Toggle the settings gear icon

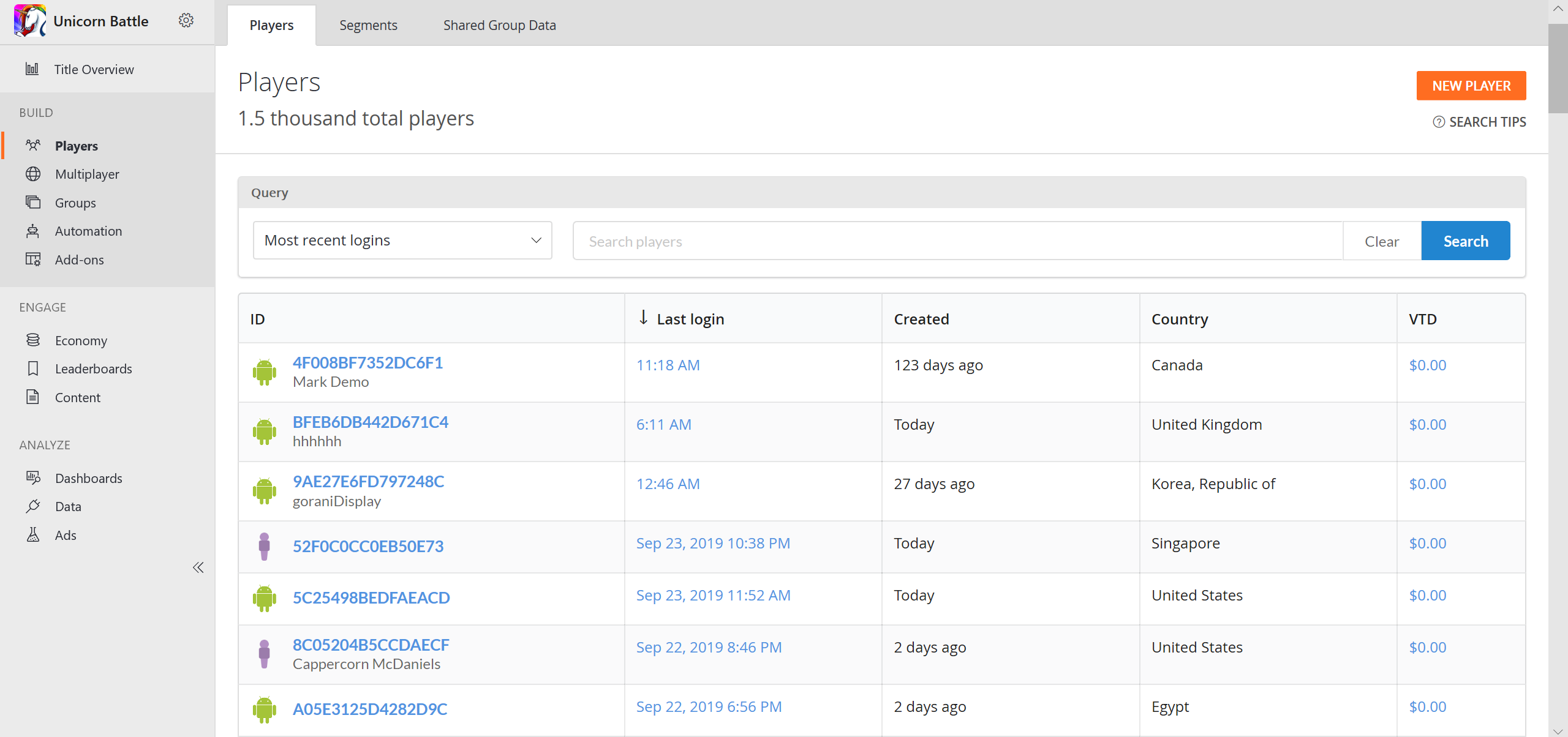[186, 20]
